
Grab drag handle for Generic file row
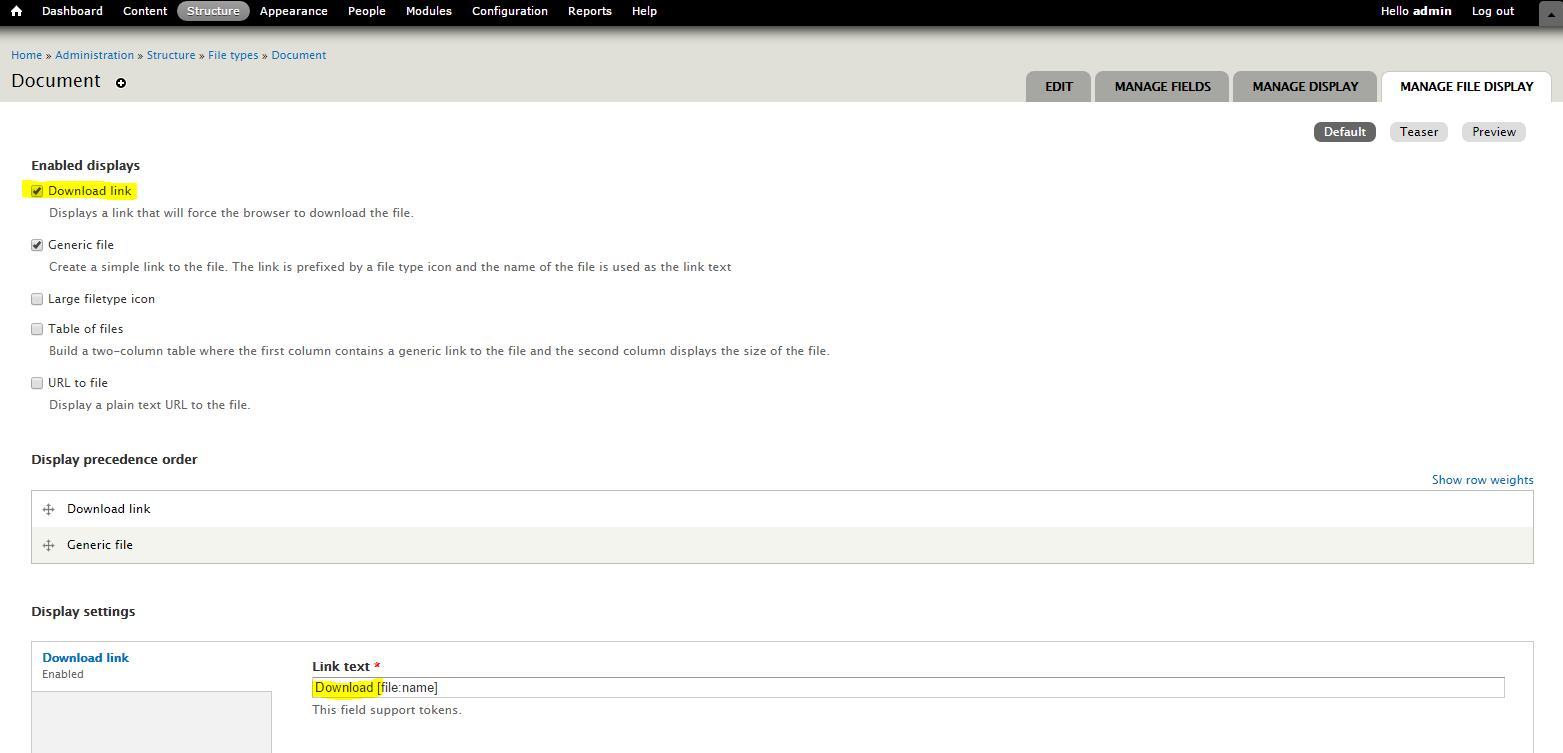pyautogui.click(x=48, y=545)
